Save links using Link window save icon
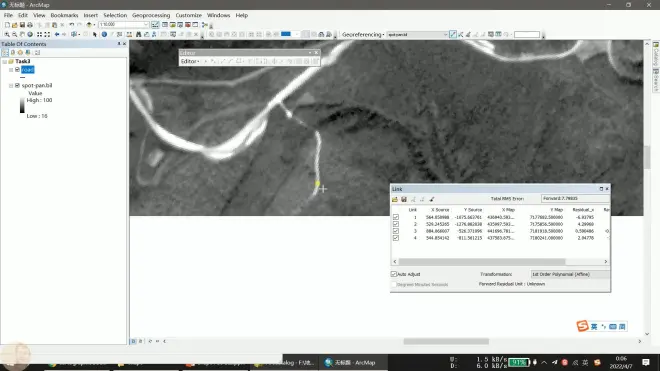This screenshot has height=371, width=660. point(404,199)
